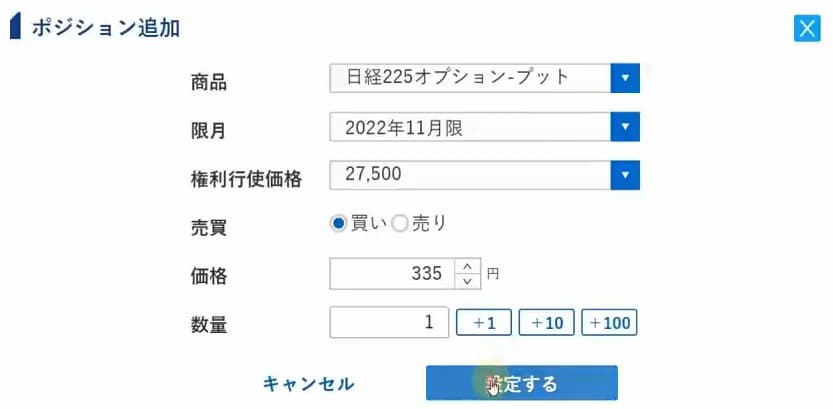This screenshot has height=409, width=833.
Task: Click the 2022年11月限 contract month field
Action: pos(469,127)
